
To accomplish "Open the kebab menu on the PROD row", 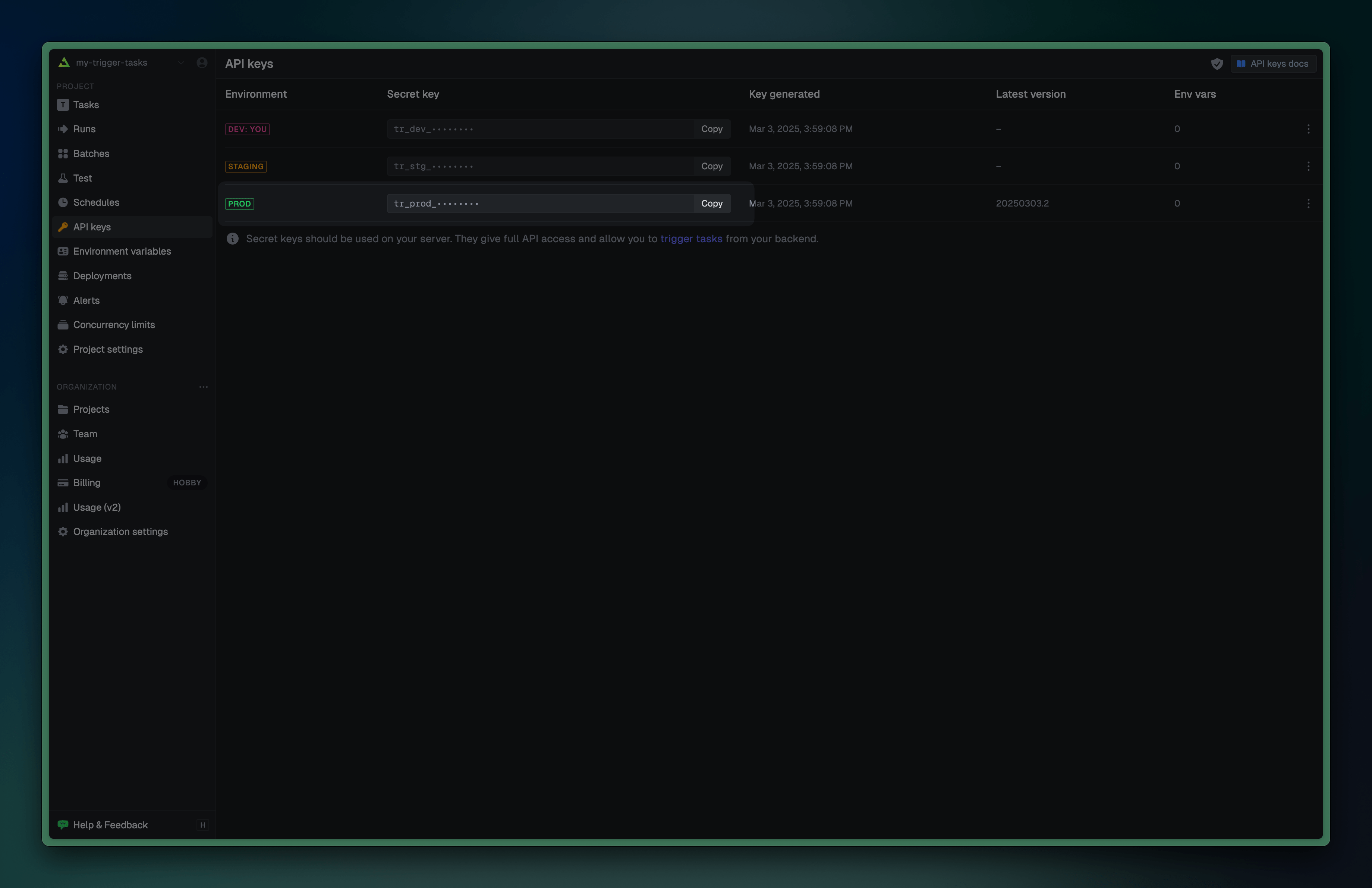I will (1308, 204).
